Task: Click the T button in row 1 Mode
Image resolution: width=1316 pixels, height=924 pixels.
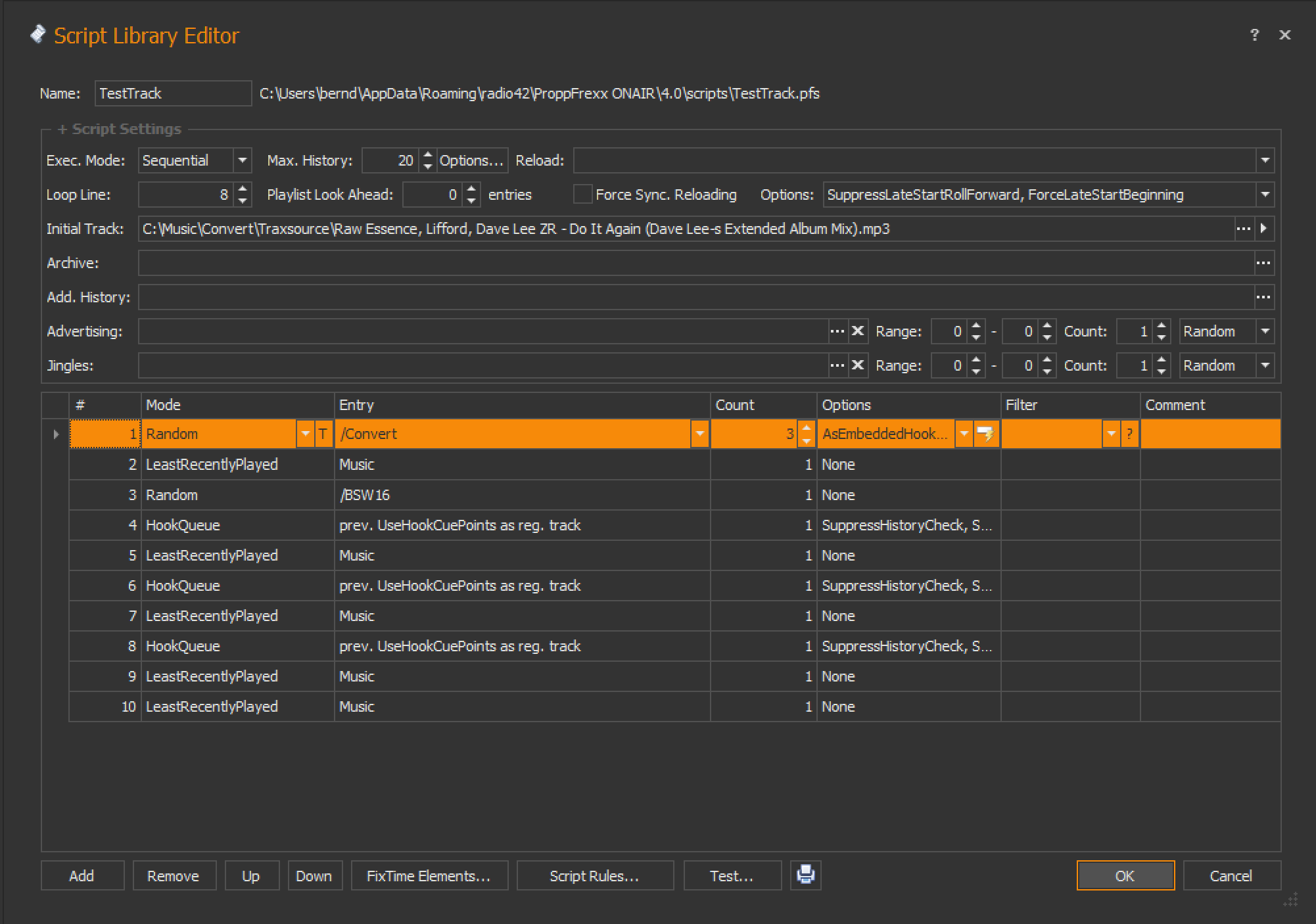Action: (323, 434)
